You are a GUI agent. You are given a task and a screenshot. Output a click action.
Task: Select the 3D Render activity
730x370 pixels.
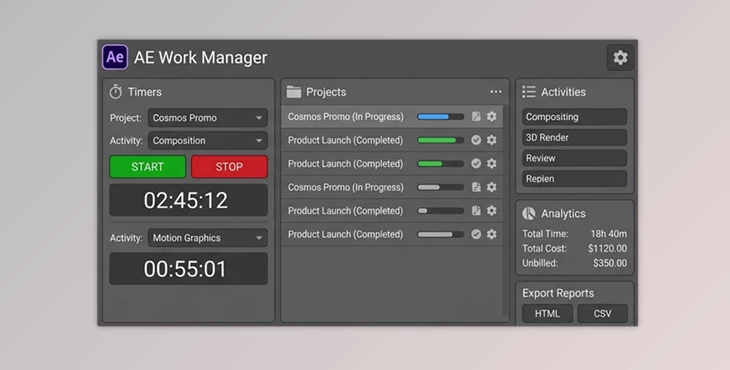[575, 137]
